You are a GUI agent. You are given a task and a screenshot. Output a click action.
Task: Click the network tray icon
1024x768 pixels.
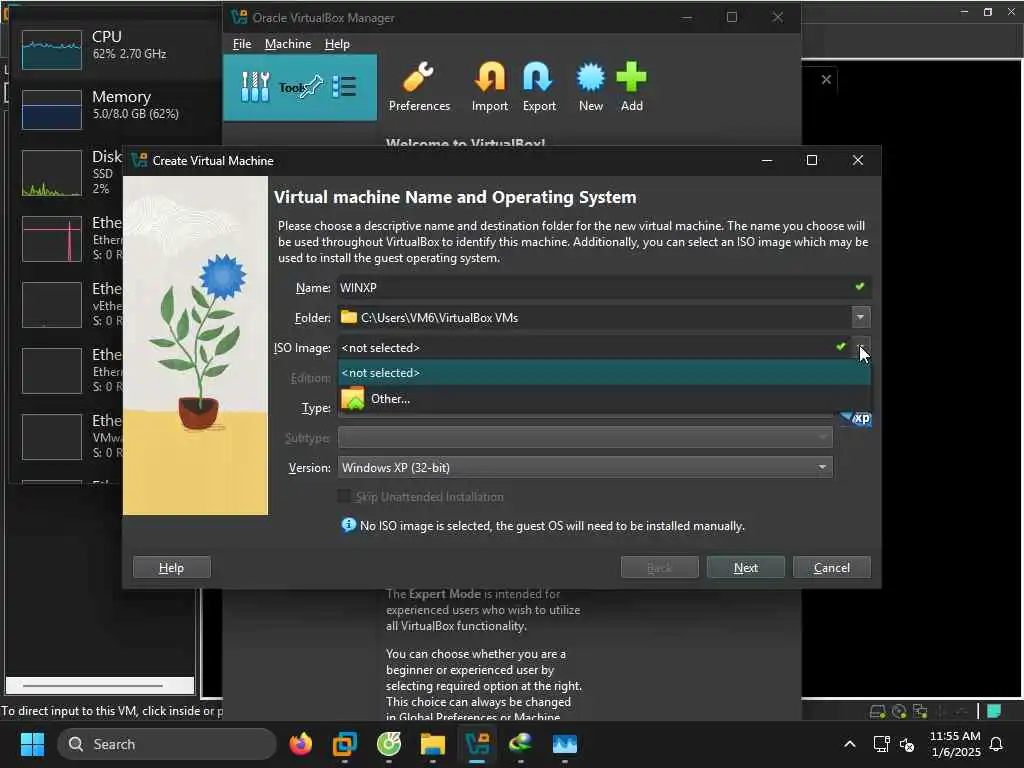[x=882, y=744]
